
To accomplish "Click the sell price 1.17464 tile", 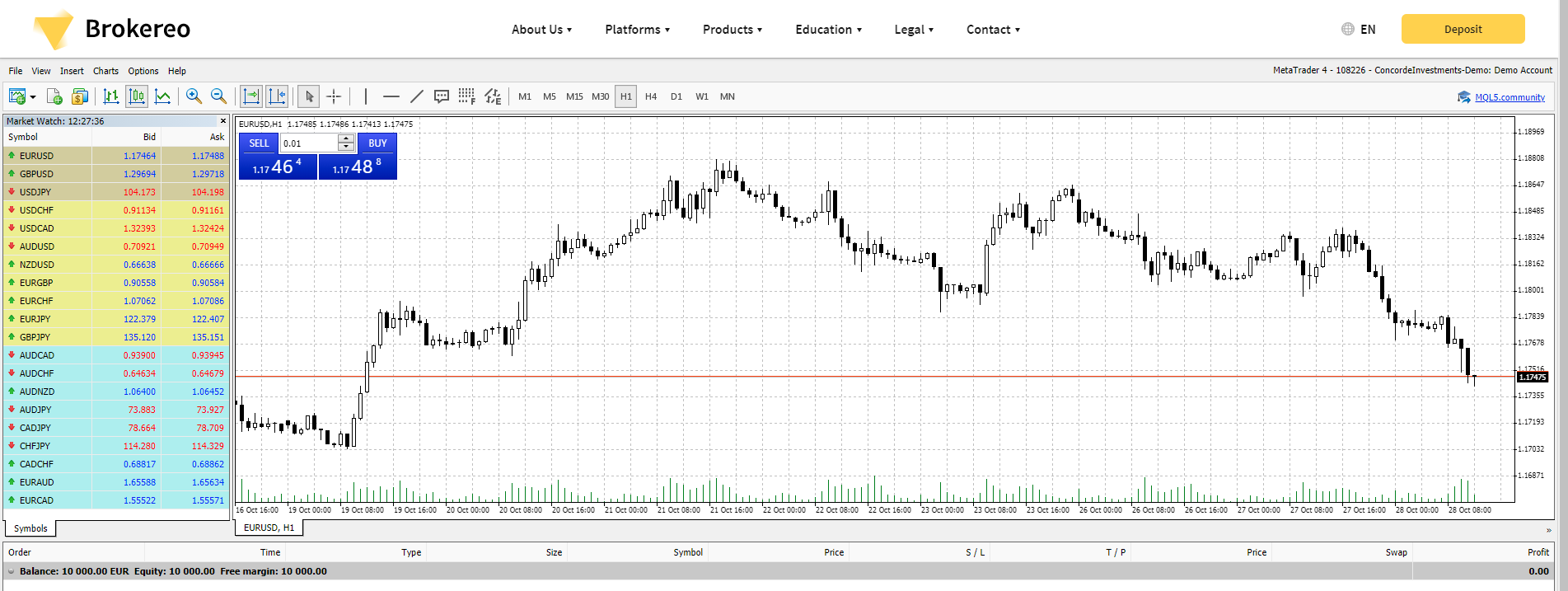I will point(278,167).
